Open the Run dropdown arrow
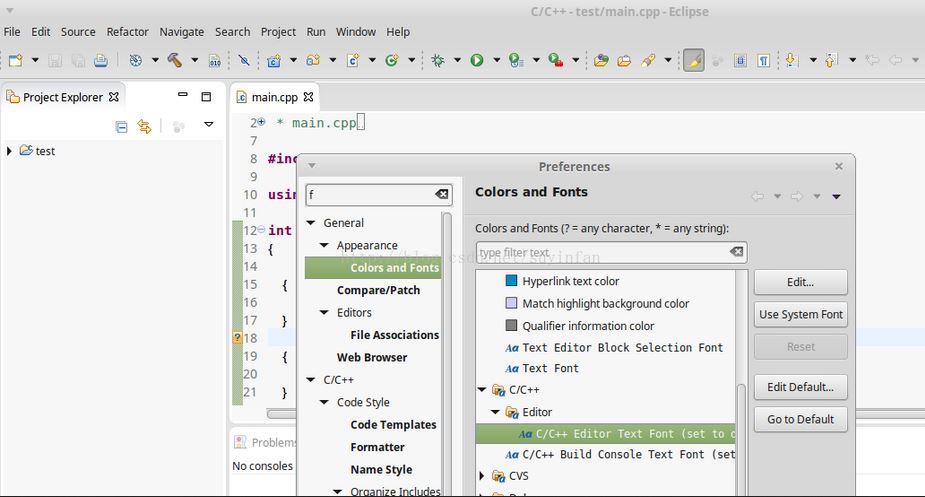 [x=497, y=60]
